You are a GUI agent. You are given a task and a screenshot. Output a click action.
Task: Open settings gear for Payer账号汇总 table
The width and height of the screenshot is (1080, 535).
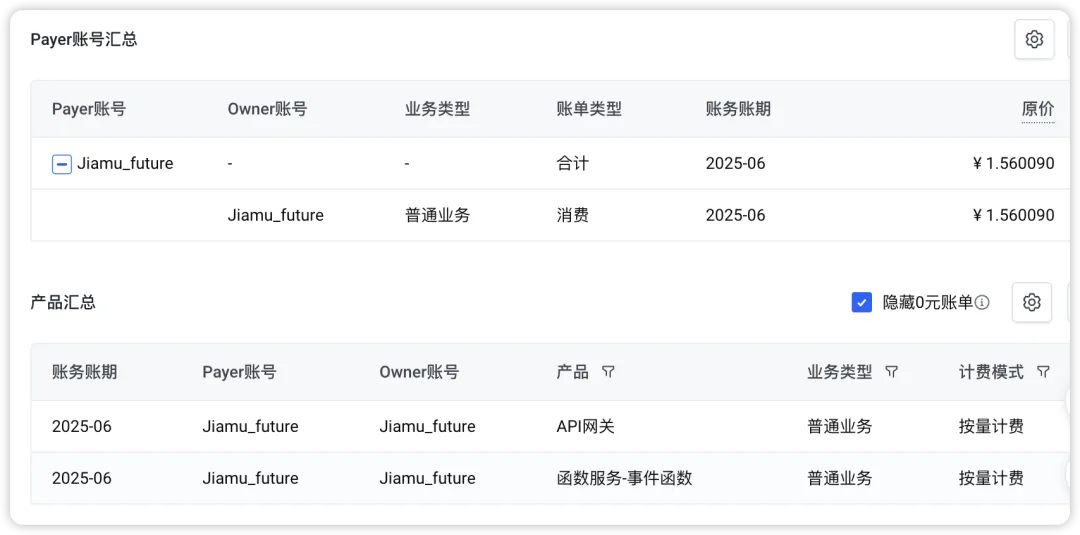point(1034,40)
